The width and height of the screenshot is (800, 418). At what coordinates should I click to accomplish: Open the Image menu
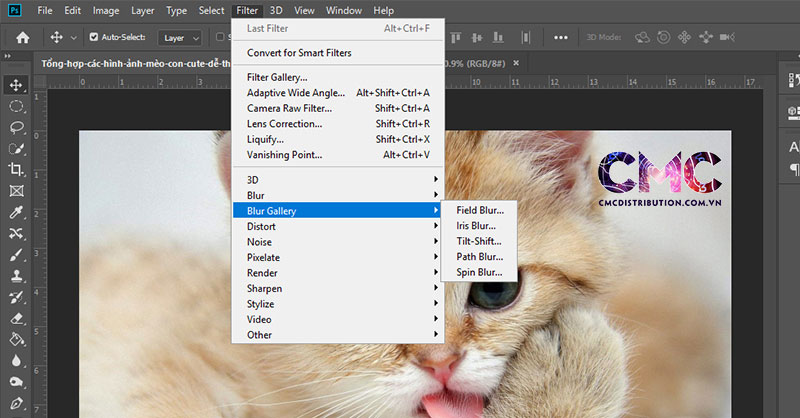point(106,10)
